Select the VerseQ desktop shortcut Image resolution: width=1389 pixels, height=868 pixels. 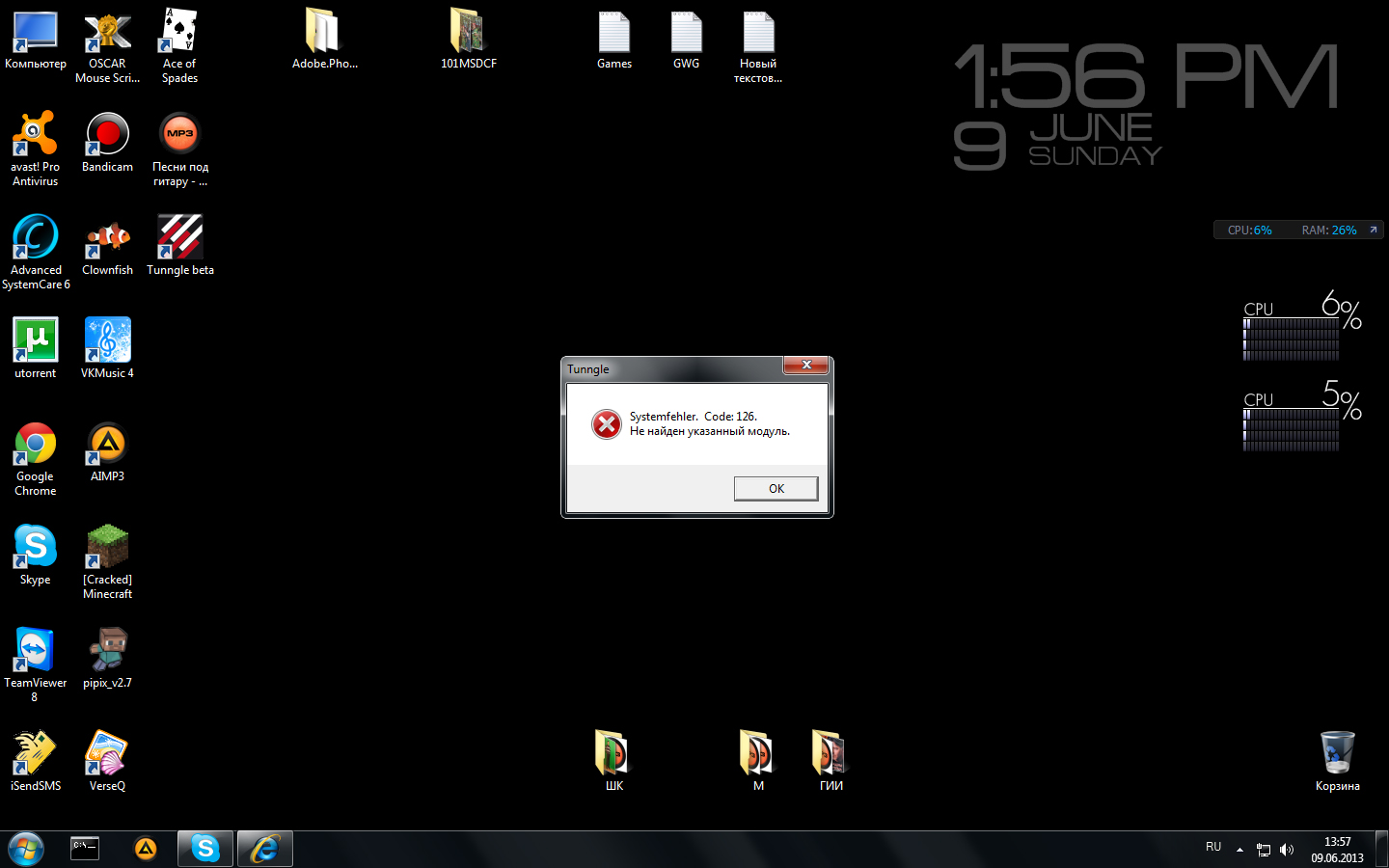coord(107,763)
